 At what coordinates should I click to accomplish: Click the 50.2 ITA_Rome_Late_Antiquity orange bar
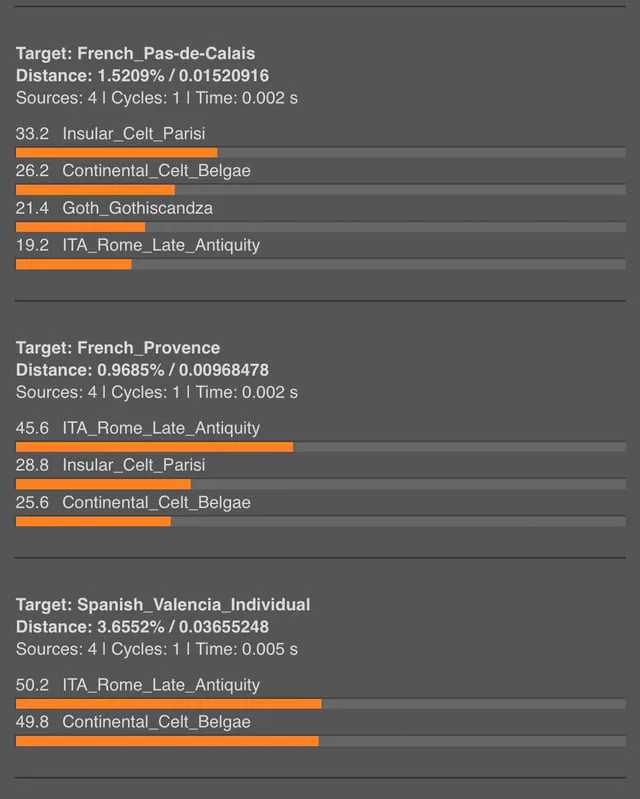pos(169,704)
